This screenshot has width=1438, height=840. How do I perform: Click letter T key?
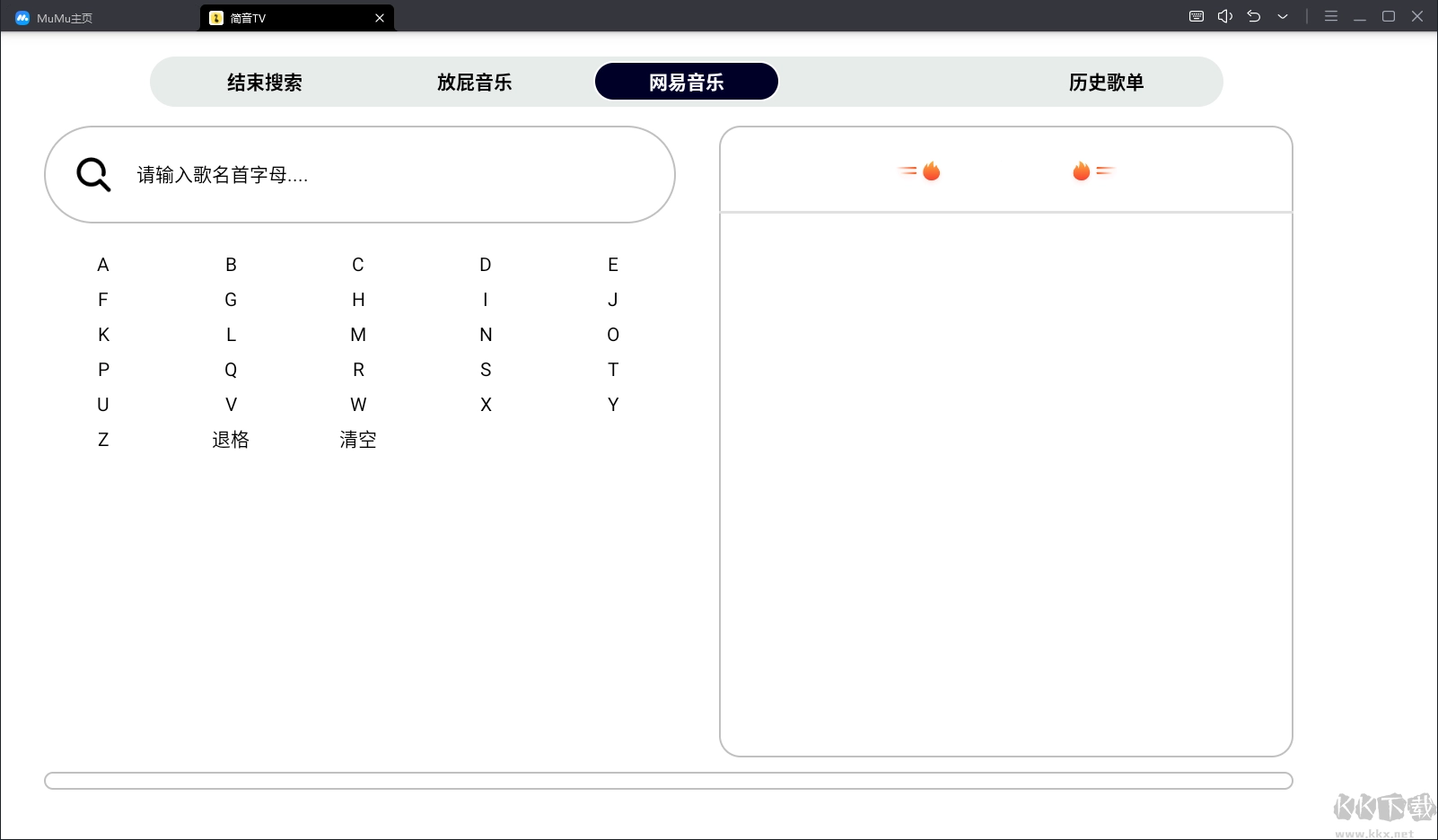(x=613, y=370)
